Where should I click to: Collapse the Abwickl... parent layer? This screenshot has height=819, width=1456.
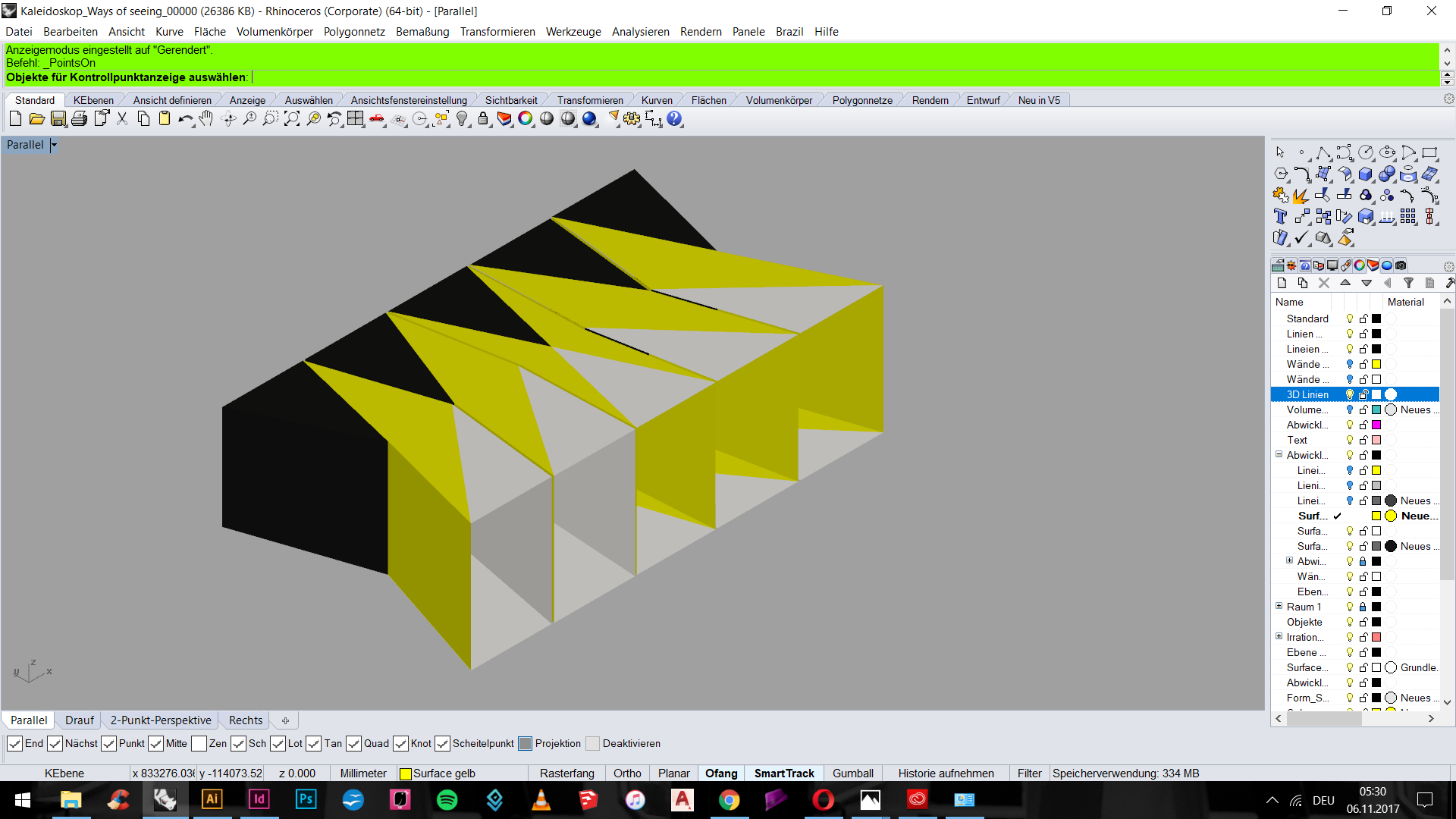[1279, 455]
